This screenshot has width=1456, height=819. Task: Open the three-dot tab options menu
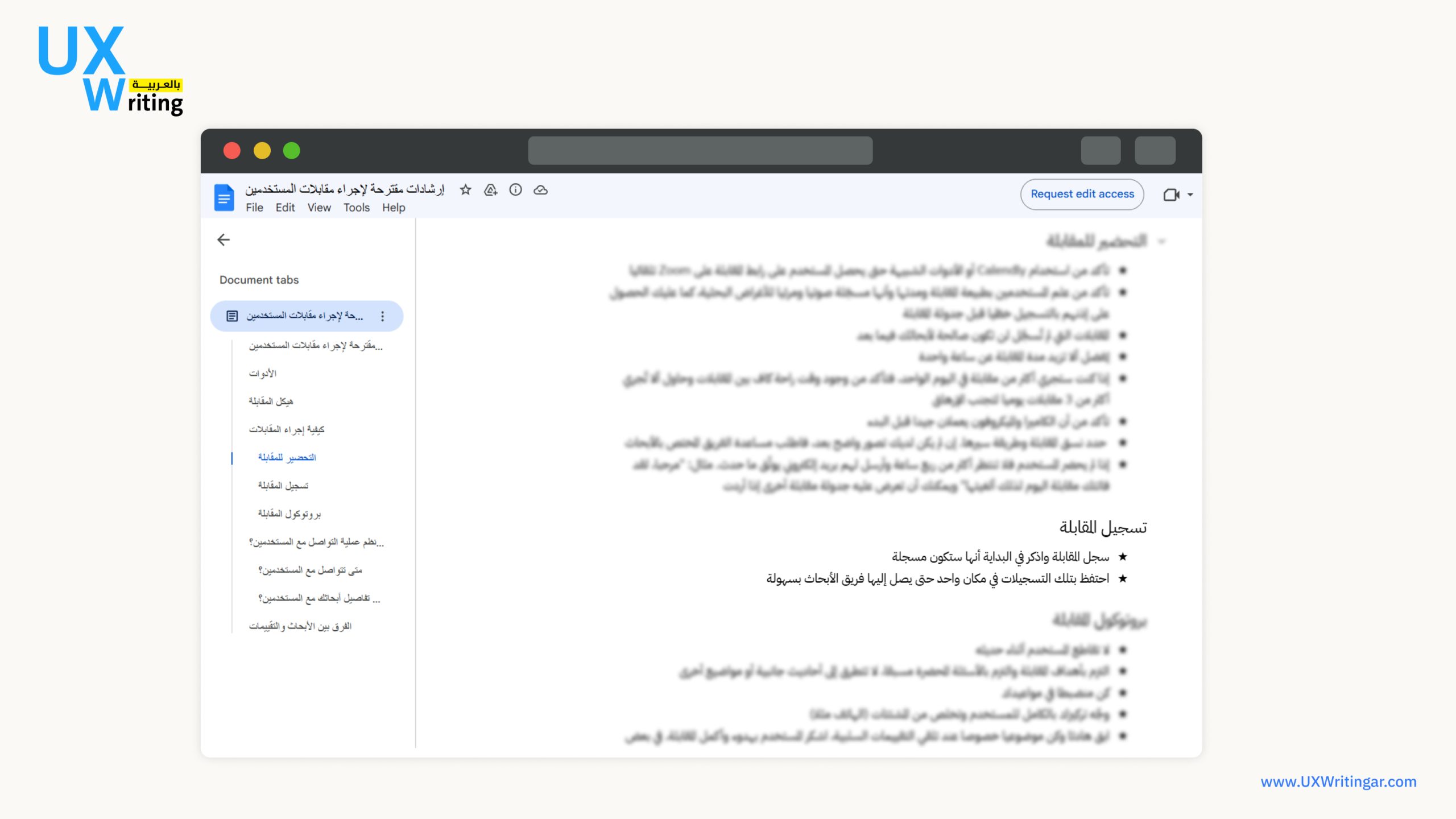382,316
